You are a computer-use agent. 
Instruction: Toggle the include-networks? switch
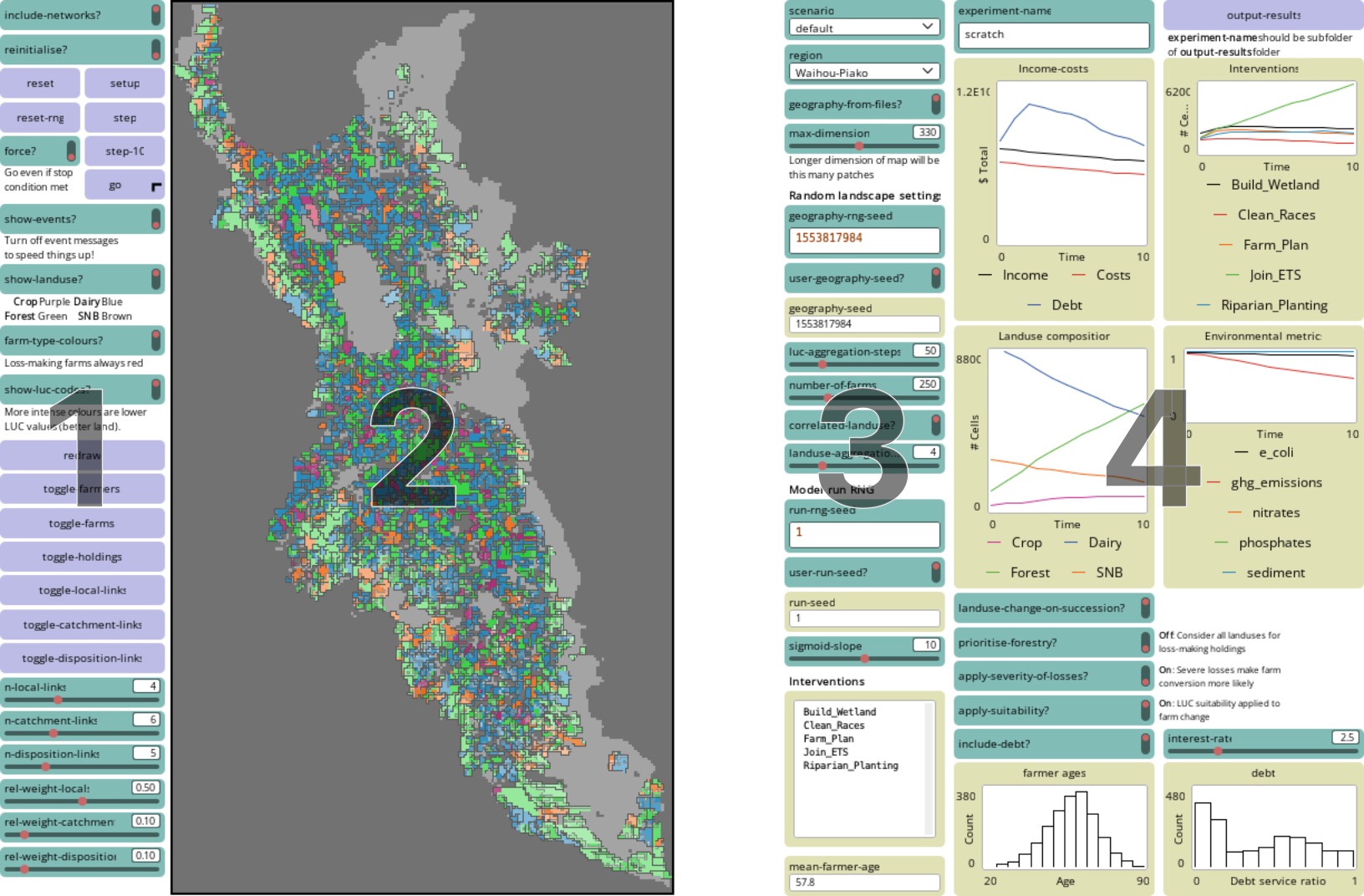155,15
